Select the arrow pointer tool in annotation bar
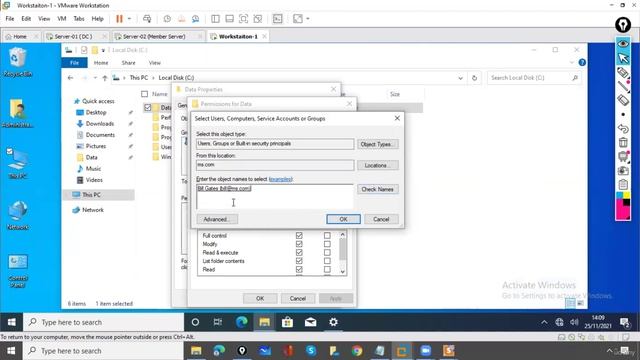Screen dimensions: 640x360 click(x=623, y=58)
